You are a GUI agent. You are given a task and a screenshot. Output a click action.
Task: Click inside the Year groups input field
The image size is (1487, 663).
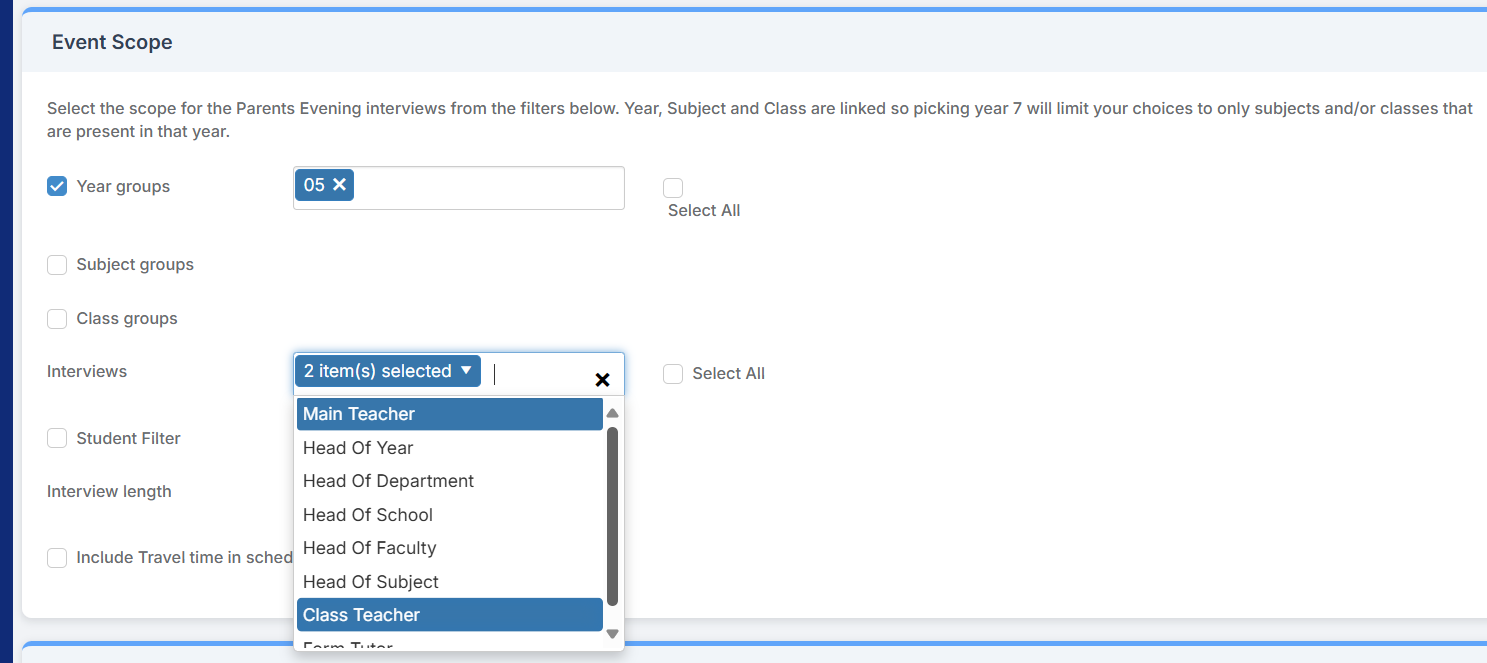click(x=488, y=187)
